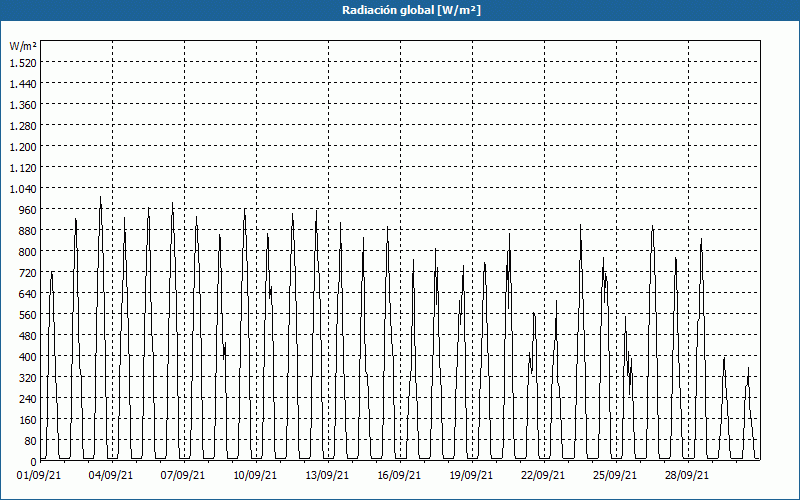The image size is (800, 500).
Task: Click the 480 y-axis value
Action: click(29, 336)
